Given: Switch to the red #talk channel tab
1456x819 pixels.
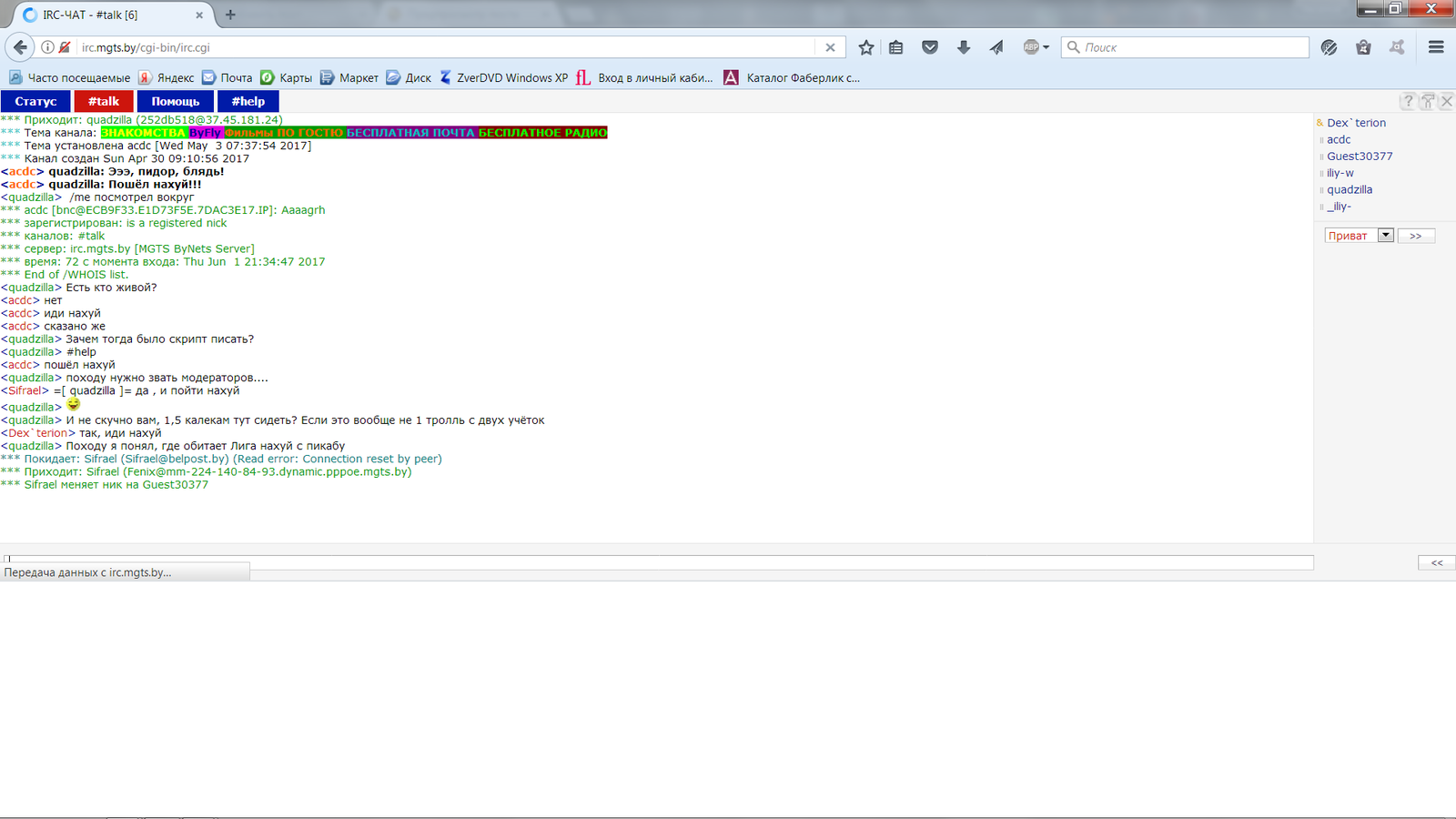Looking at the screenshot, I should pyautogui.click(x=104, y=101).
